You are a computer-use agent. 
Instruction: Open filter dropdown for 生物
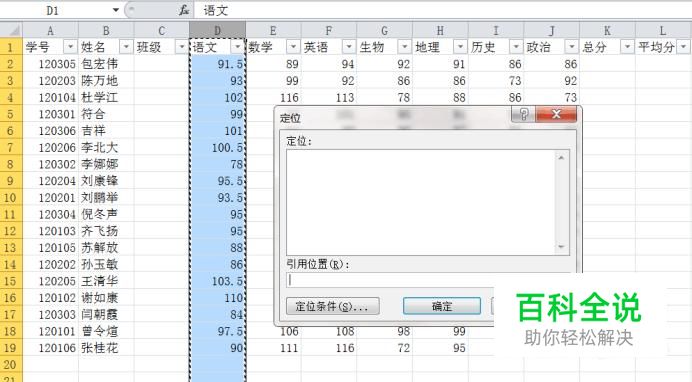click(404, 46)
